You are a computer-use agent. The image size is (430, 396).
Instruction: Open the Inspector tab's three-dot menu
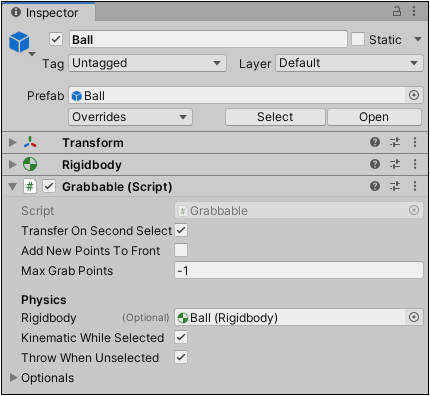tap(414, 11)
